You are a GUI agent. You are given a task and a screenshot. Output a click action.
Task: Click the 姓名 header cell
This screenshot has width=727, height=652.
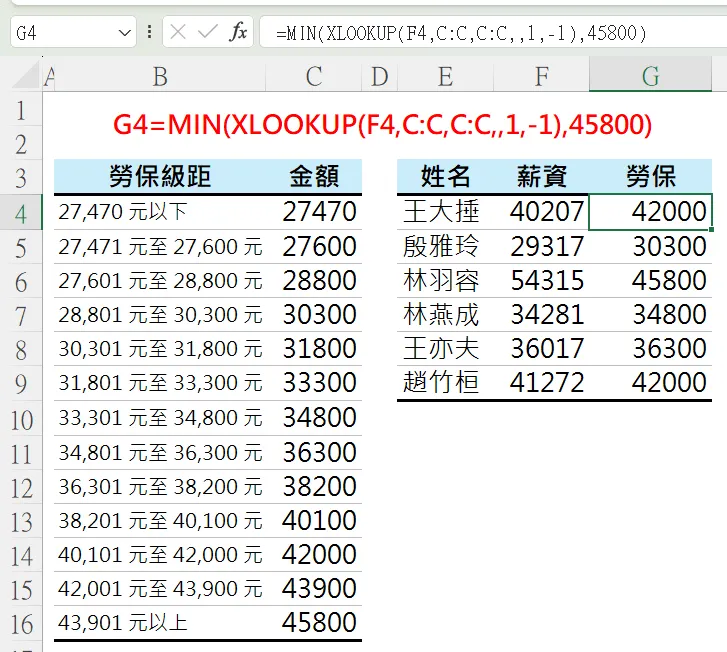tap(445, 176)
